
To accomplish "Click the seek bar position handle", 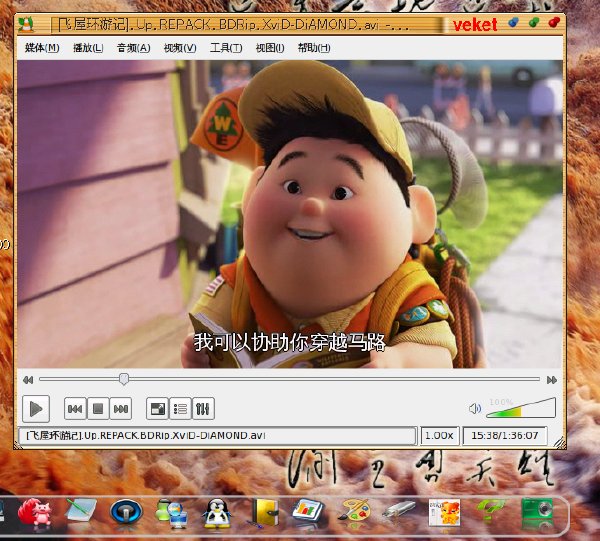I will tap(124, 379).
